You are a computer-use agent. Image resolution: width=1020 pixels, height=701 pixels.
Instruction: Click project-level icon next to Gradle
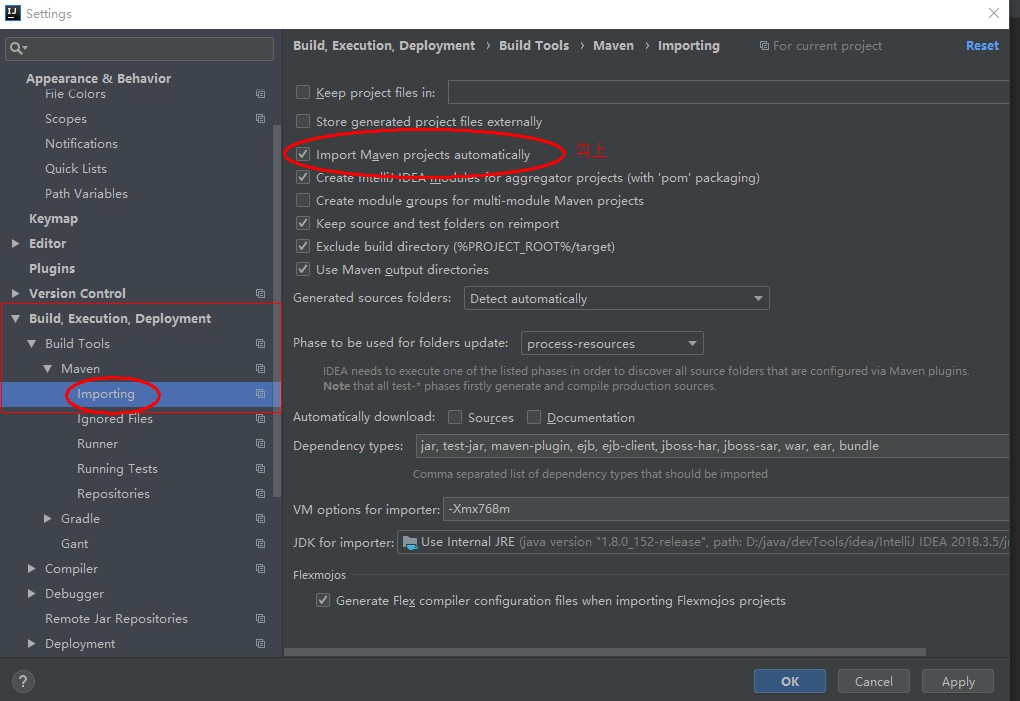(260, 518)
